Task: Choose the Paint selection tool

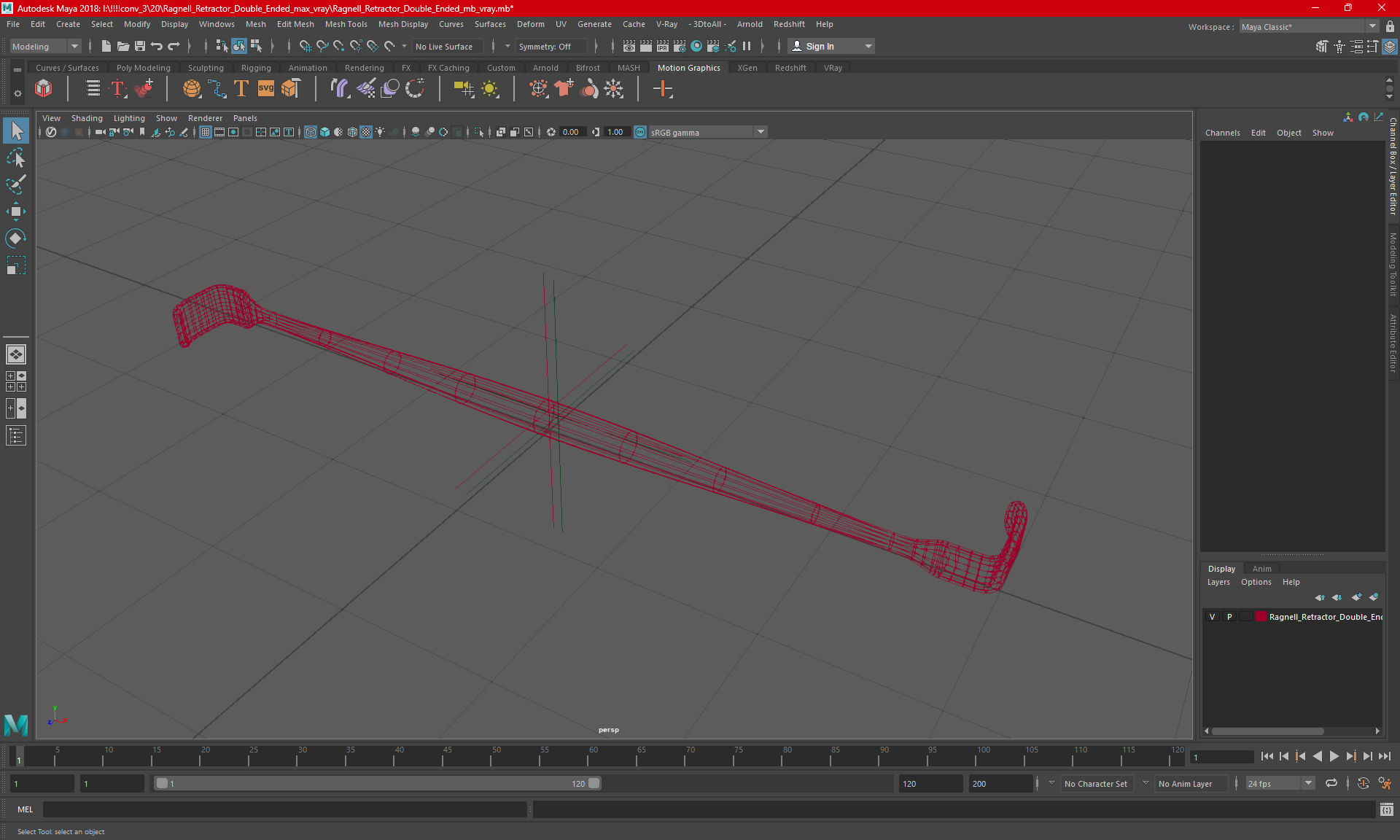Action: pos(16,184)
